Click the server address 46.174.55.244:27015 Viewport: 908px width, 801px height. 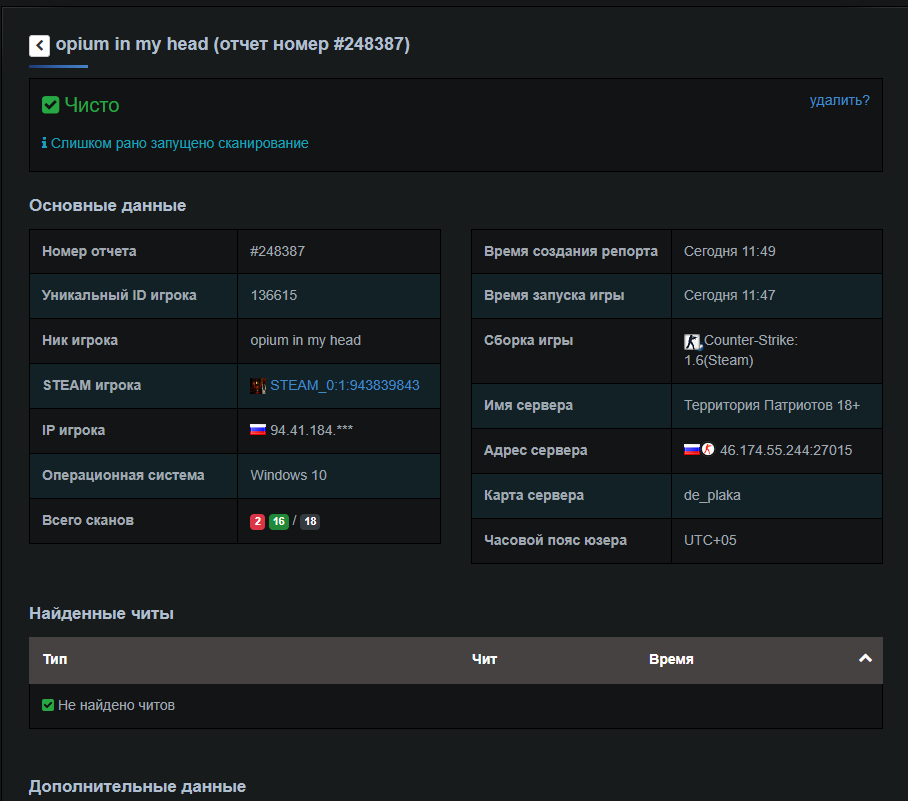(786, 451)
